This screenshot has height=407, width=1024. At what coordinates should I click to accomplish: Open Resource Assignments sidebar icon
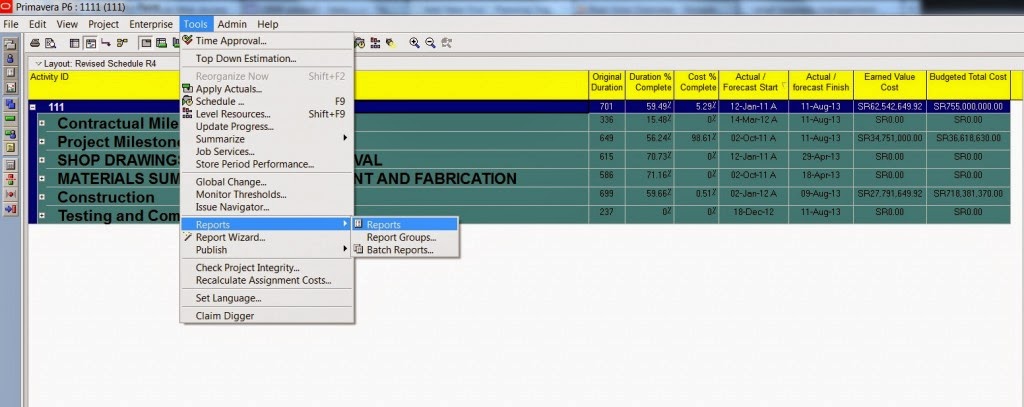click(x=10, y=134)
